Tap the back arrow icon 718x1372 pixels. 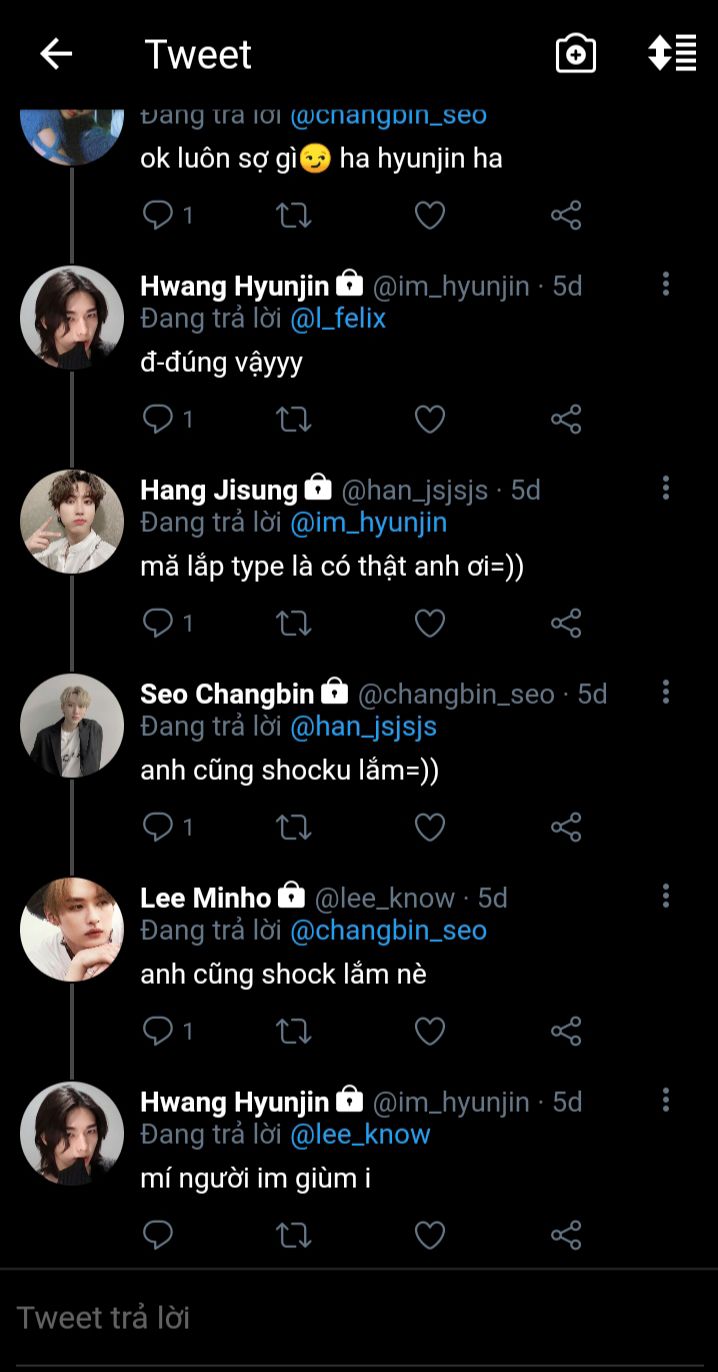click(56, 54)
